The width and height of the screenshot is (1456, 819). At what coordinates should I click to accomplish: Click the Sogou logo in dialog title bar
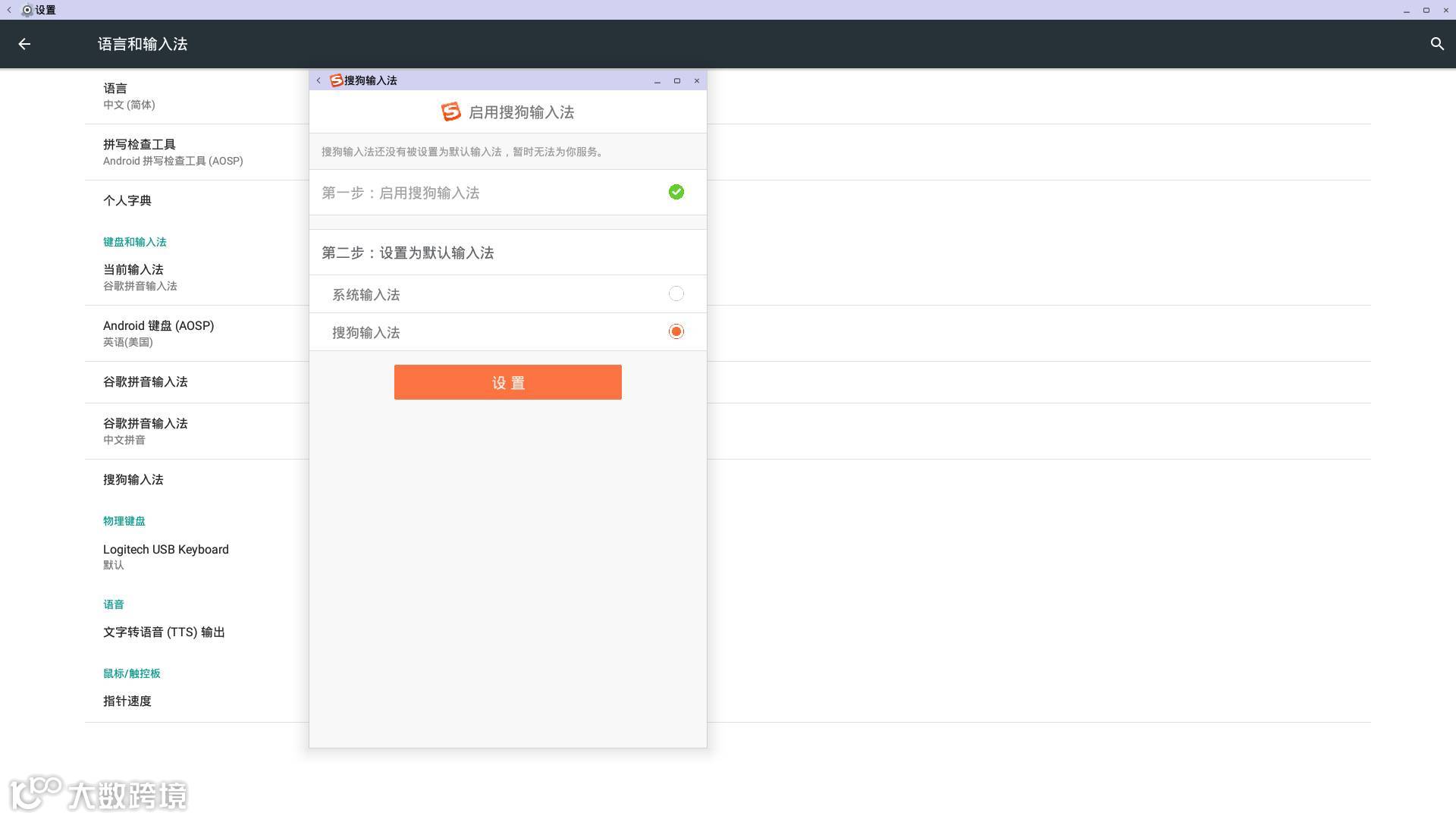click(x=336, y=80)
